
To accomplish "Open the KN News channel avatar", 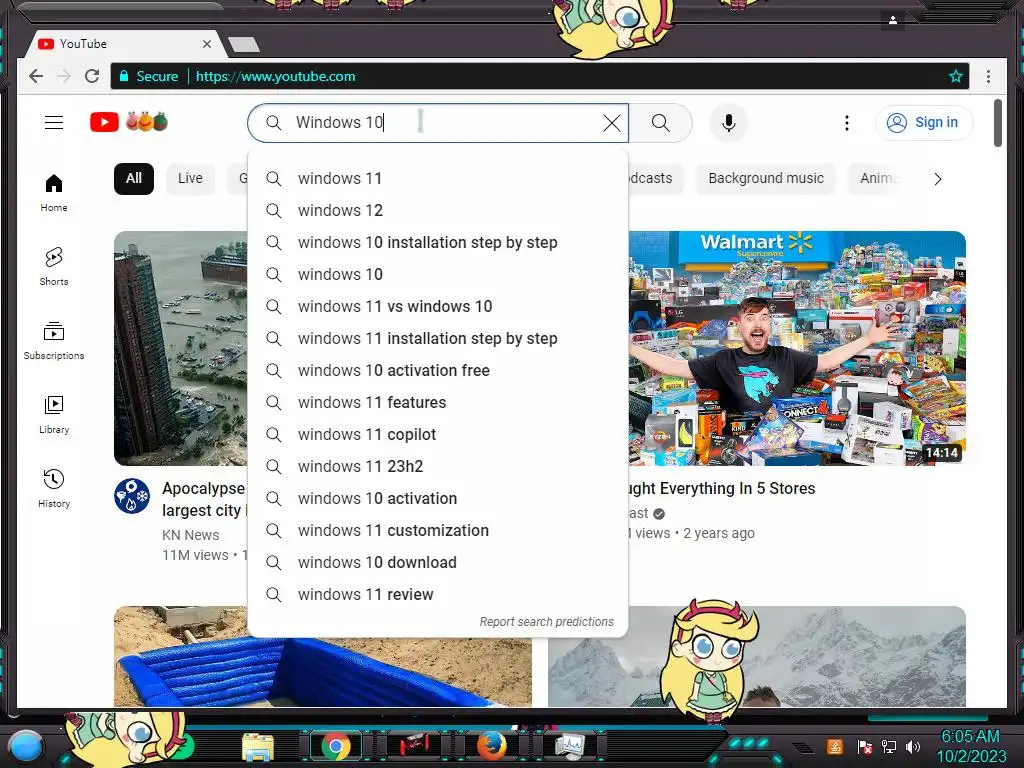I will [x=132, y=496].
